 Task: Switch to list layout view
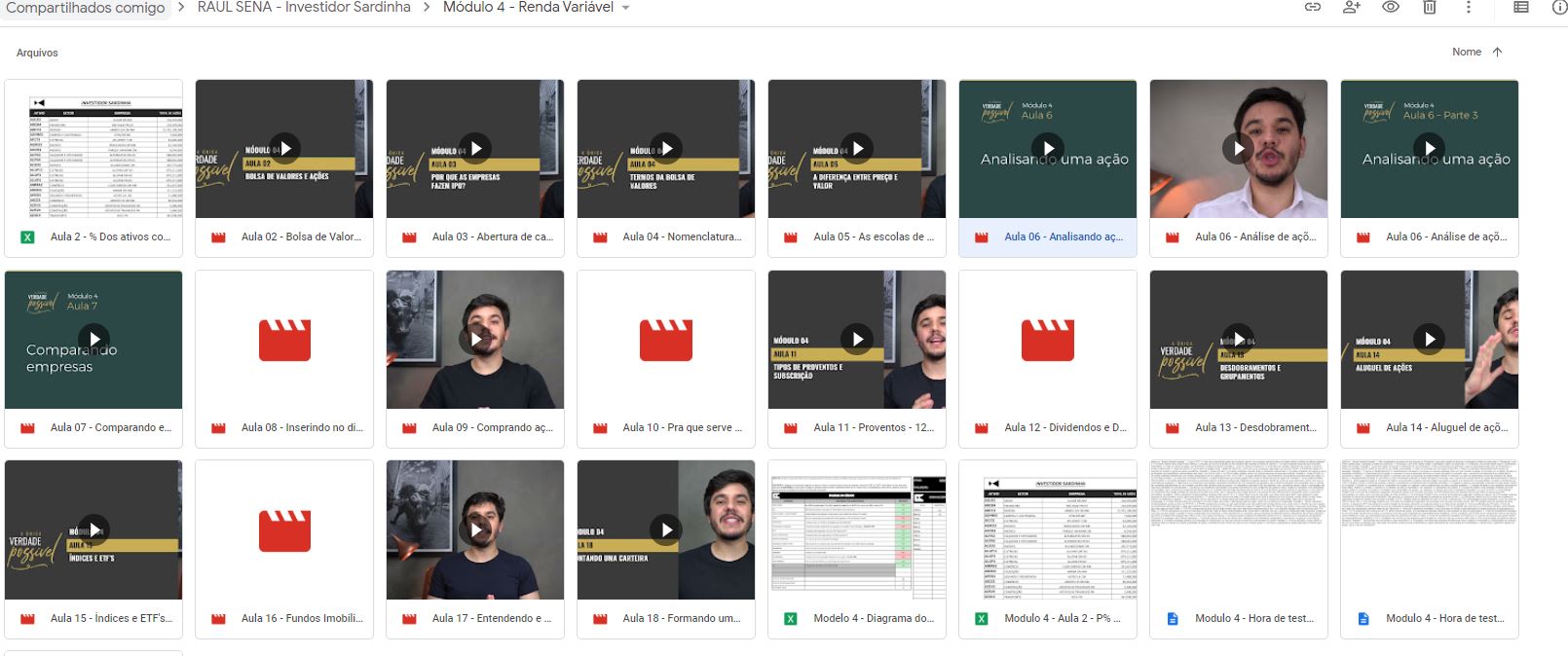[1520, 8]
